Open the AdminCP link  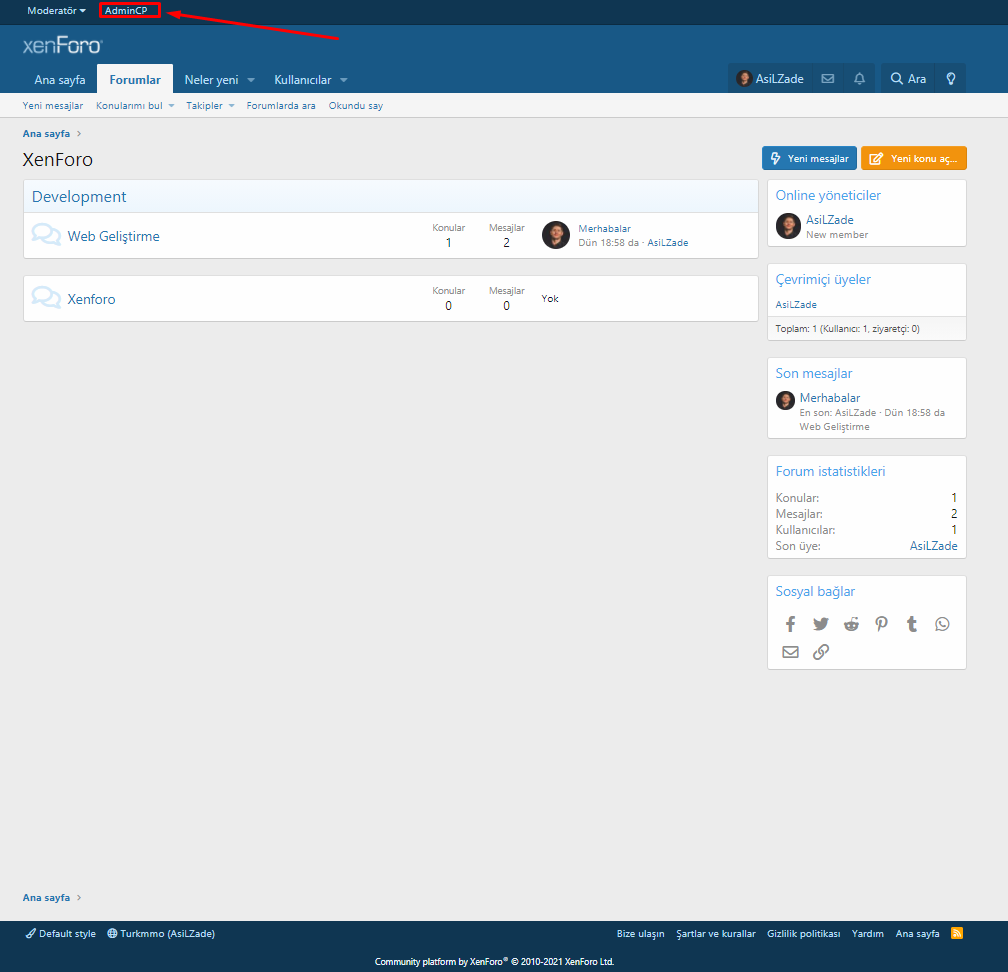point(126,10)
